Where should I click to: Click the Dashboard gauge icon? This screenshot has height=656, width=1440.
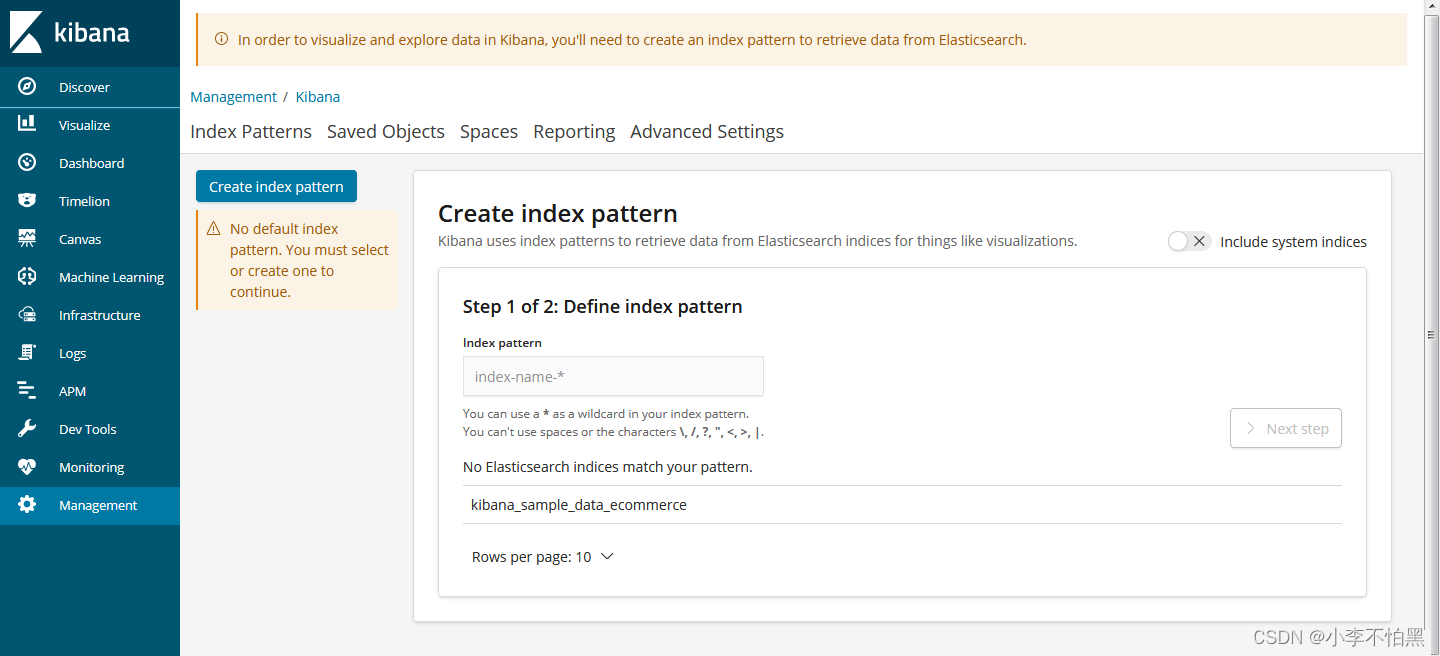tap(27, 162)
